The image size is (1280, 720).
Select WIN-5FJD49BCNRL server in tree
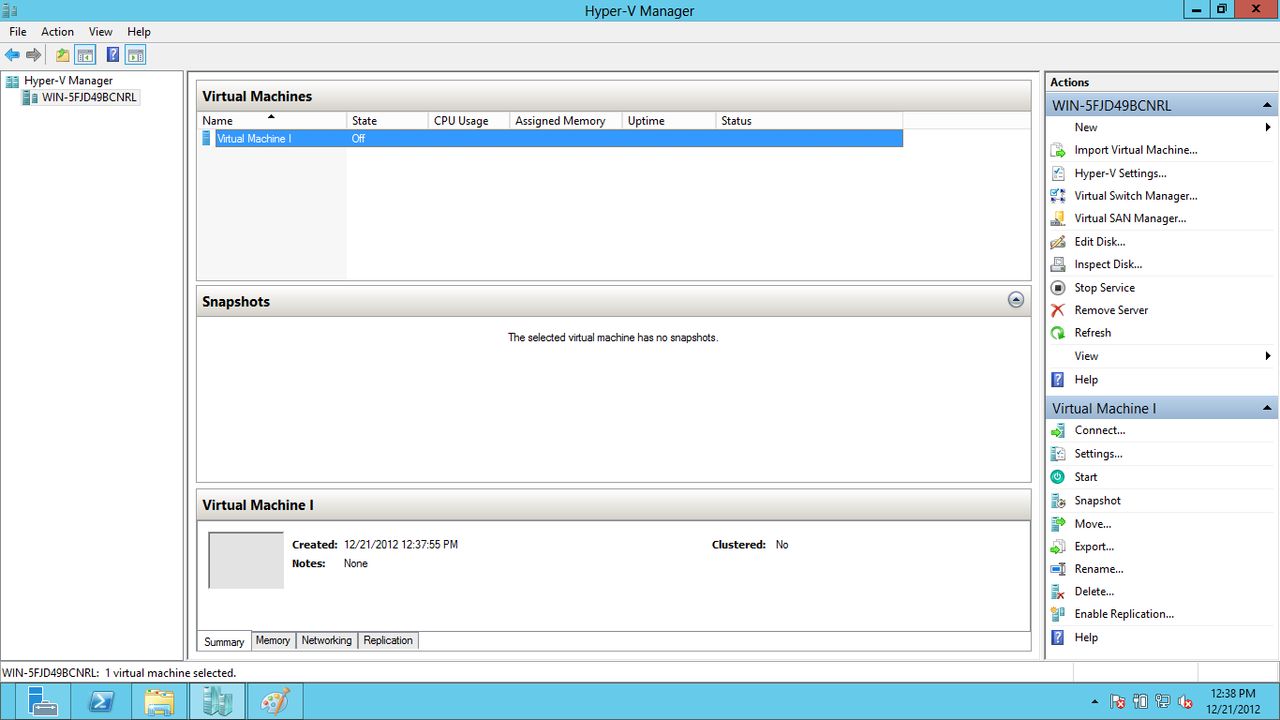pyautogui.click(x=89, y=98)
